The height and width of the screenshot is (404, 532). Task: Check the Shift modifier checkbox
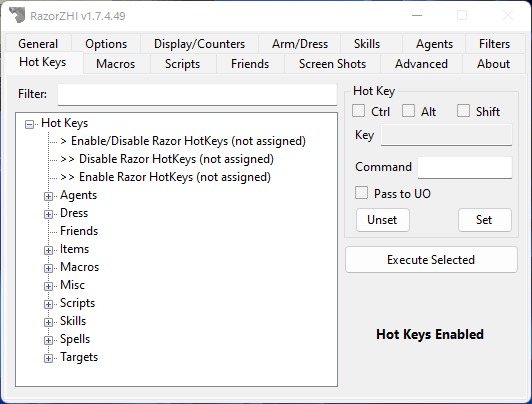coord(463,111)
